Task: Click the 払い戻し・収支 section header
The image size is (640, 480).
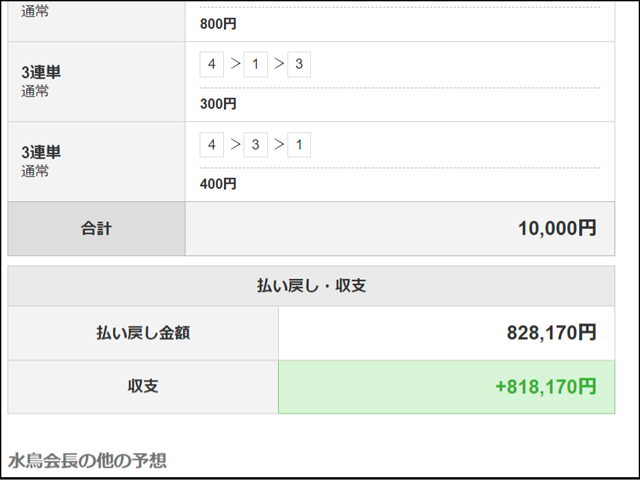Action: [311, 286]
